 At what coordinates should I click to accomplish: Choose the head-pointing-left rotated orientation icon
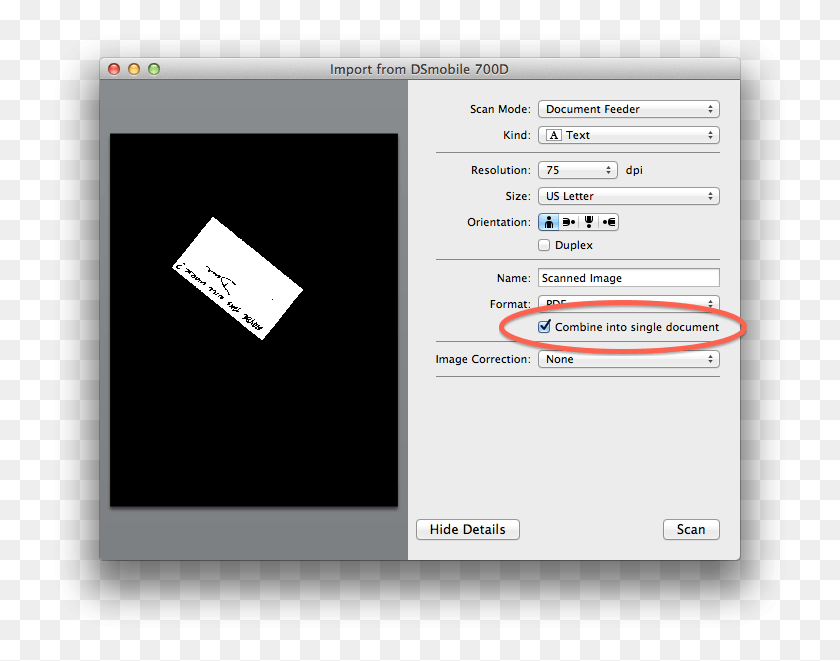pyautogui.click(x=609, y=222)
